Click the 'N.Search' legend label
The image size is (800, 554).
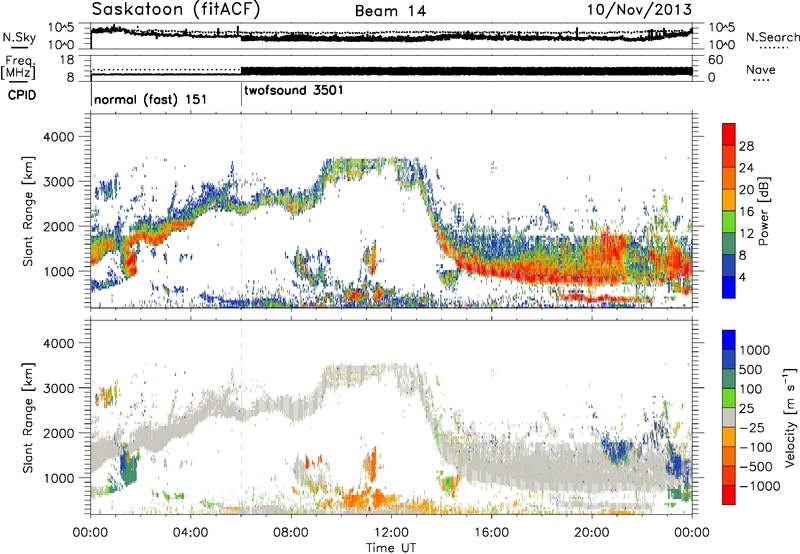coord(772,37)
